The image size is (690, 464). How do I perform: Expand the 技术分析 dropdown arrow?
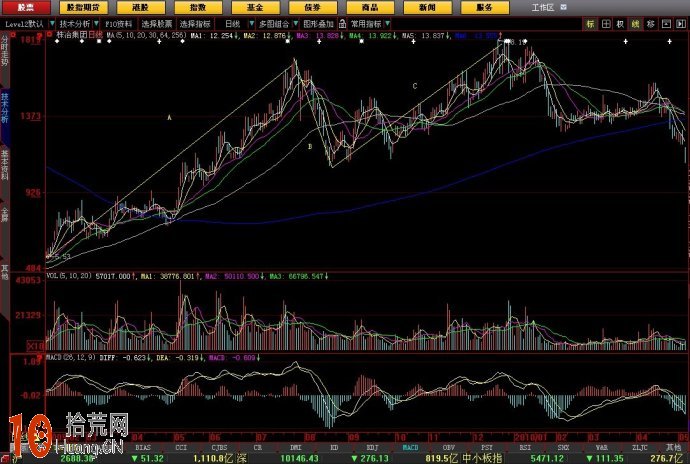click(x=95, y=24)
